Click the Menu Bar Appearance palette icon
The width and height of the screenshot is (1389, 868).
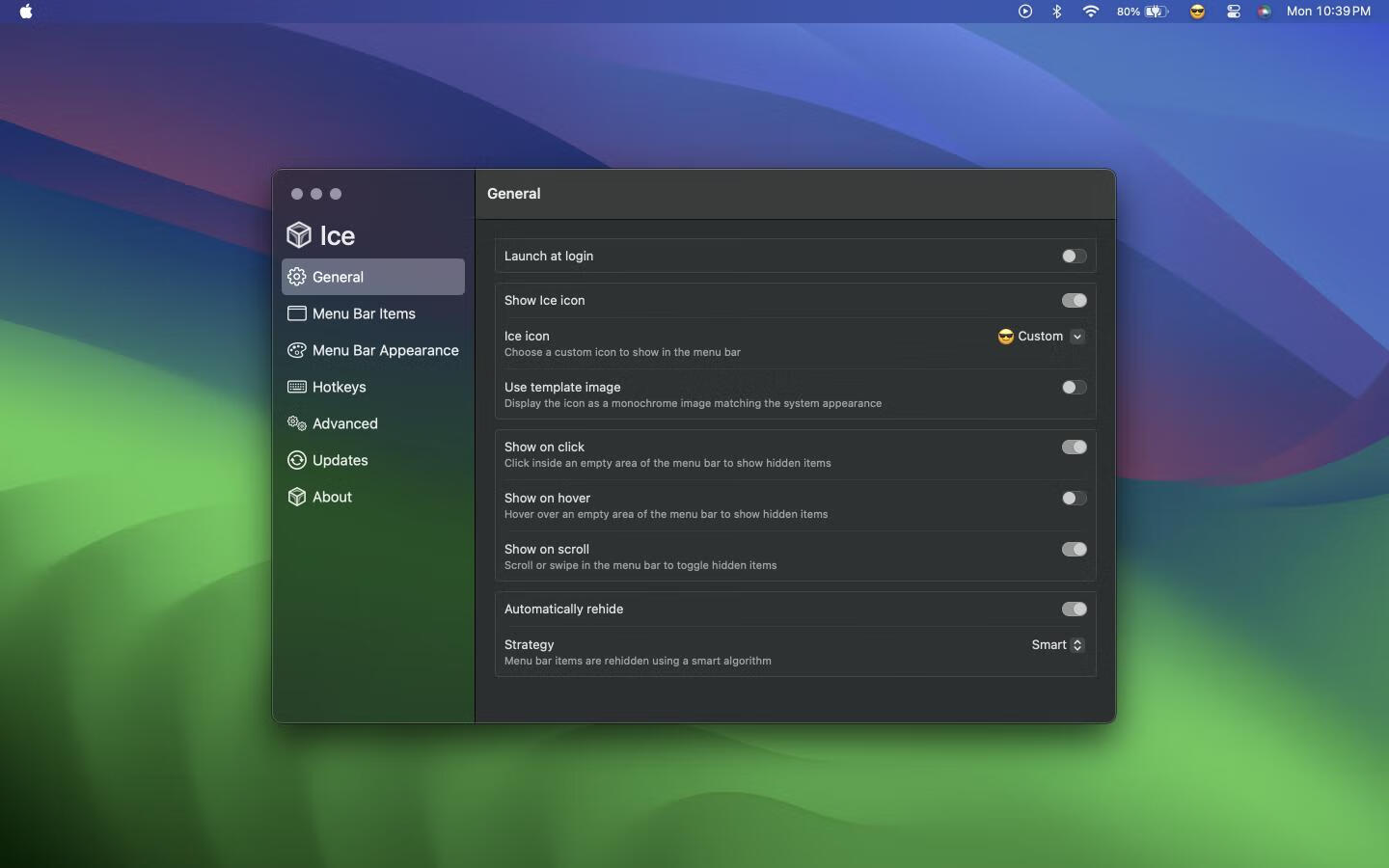(297, 350)
